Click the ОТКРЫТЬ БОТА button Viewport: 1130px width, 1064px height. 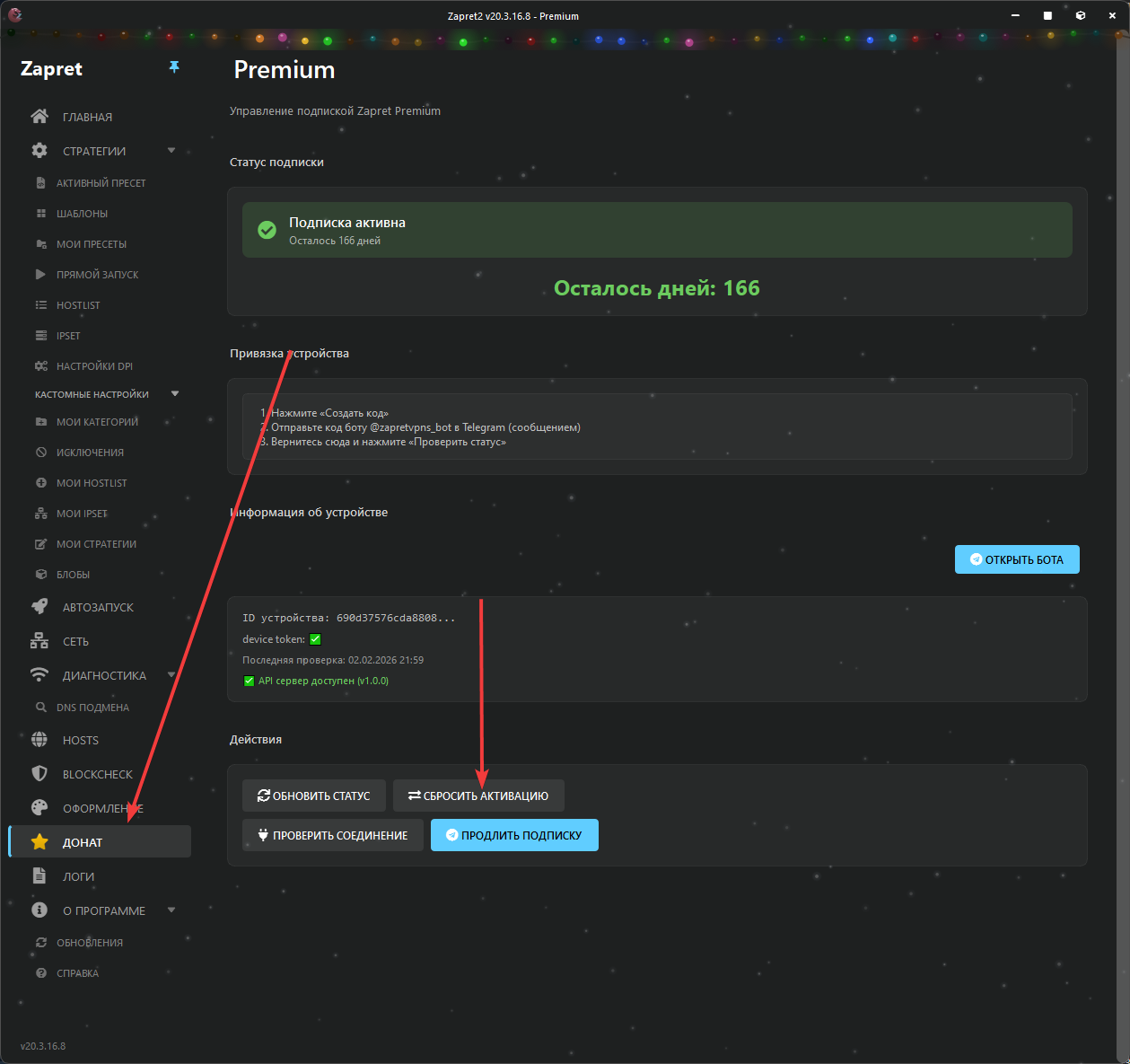coord(1017,559)
